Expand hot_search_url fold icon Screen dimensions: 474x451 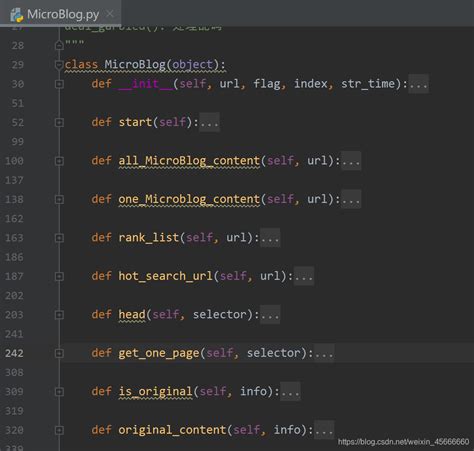click(x=59, y=276)
